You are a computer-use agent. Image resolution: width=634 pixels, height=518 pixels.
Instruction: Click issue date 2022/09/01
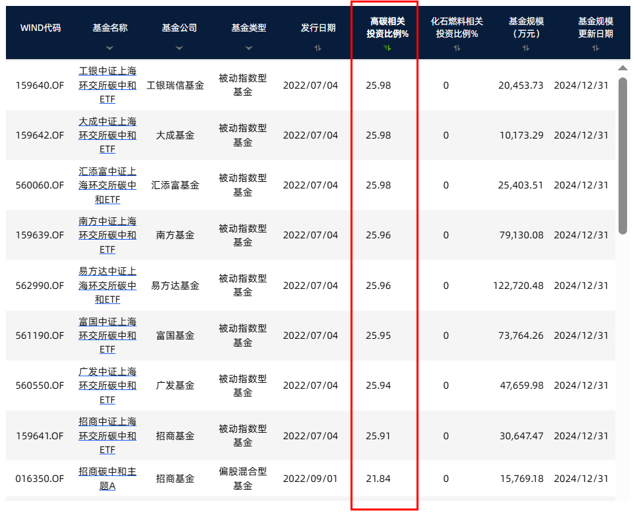pos(310,479)
